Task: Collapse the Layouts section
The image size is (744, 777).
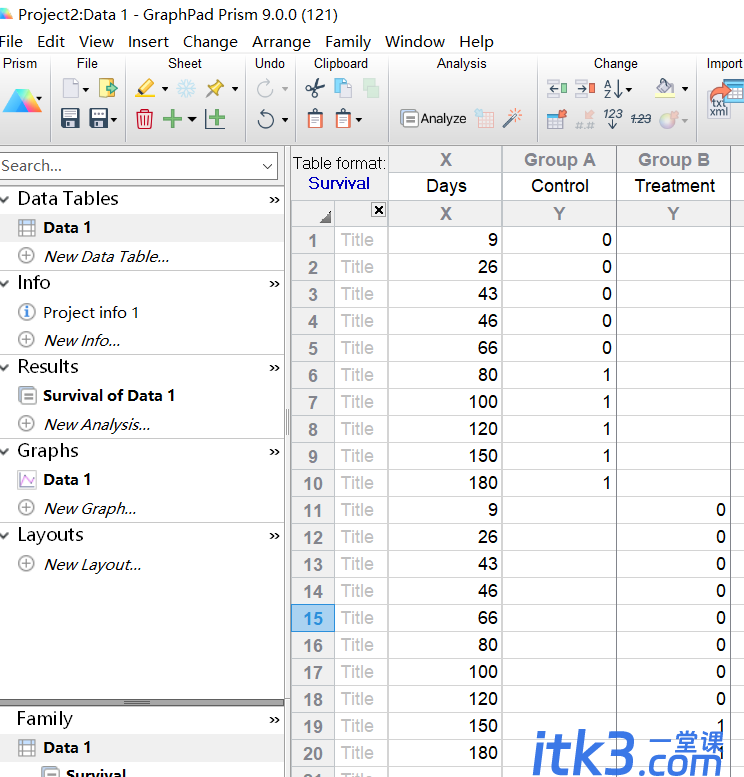Action: coord(5,536)
